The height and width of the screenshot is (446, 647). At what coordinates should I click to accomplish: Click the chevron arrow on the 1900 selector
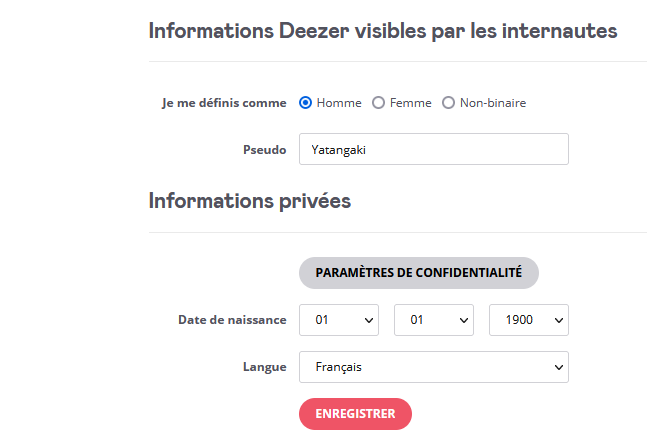[x=558, y=320]
